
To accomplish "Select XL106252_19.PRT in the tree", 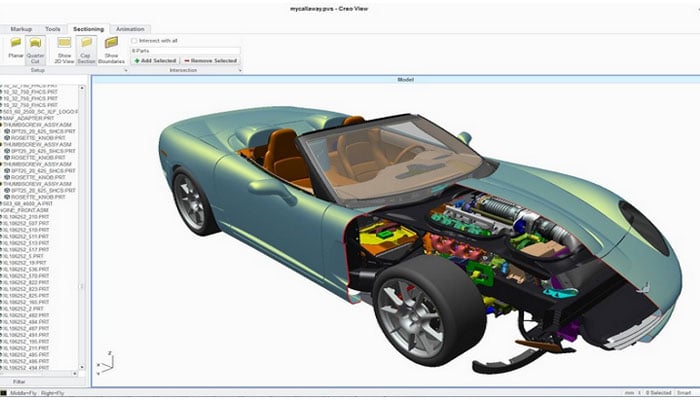I will (25, 263).
